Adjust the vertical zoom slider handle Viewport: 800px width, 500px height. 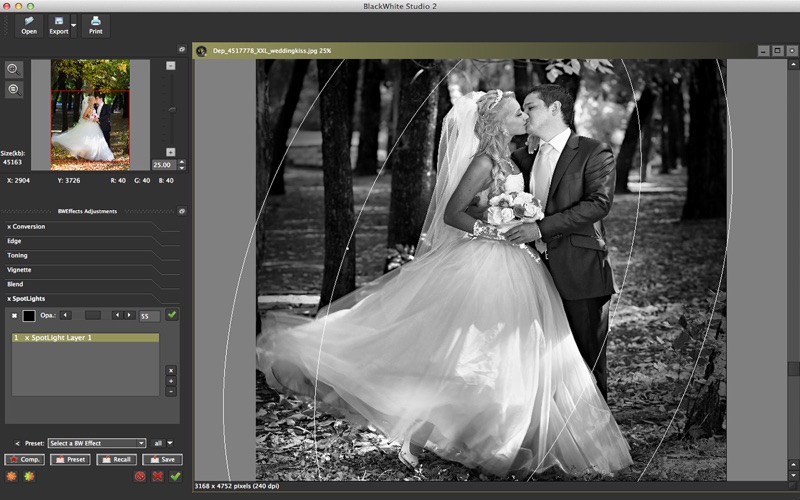[x=172, y=110]
